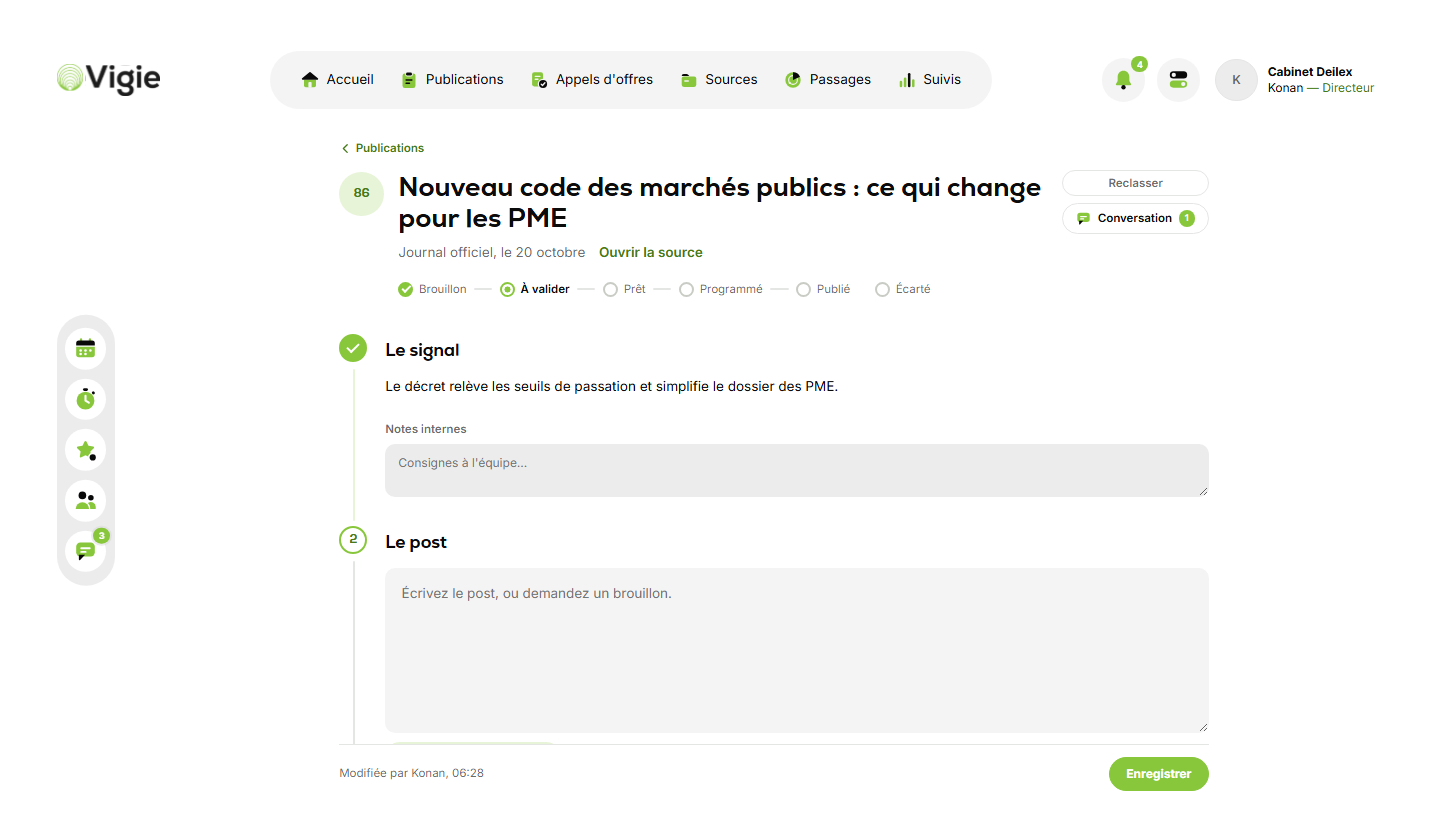Open the sidebar chat icon with badge 3
This screenshot has width=1440, height=820.
coord(86,551)
